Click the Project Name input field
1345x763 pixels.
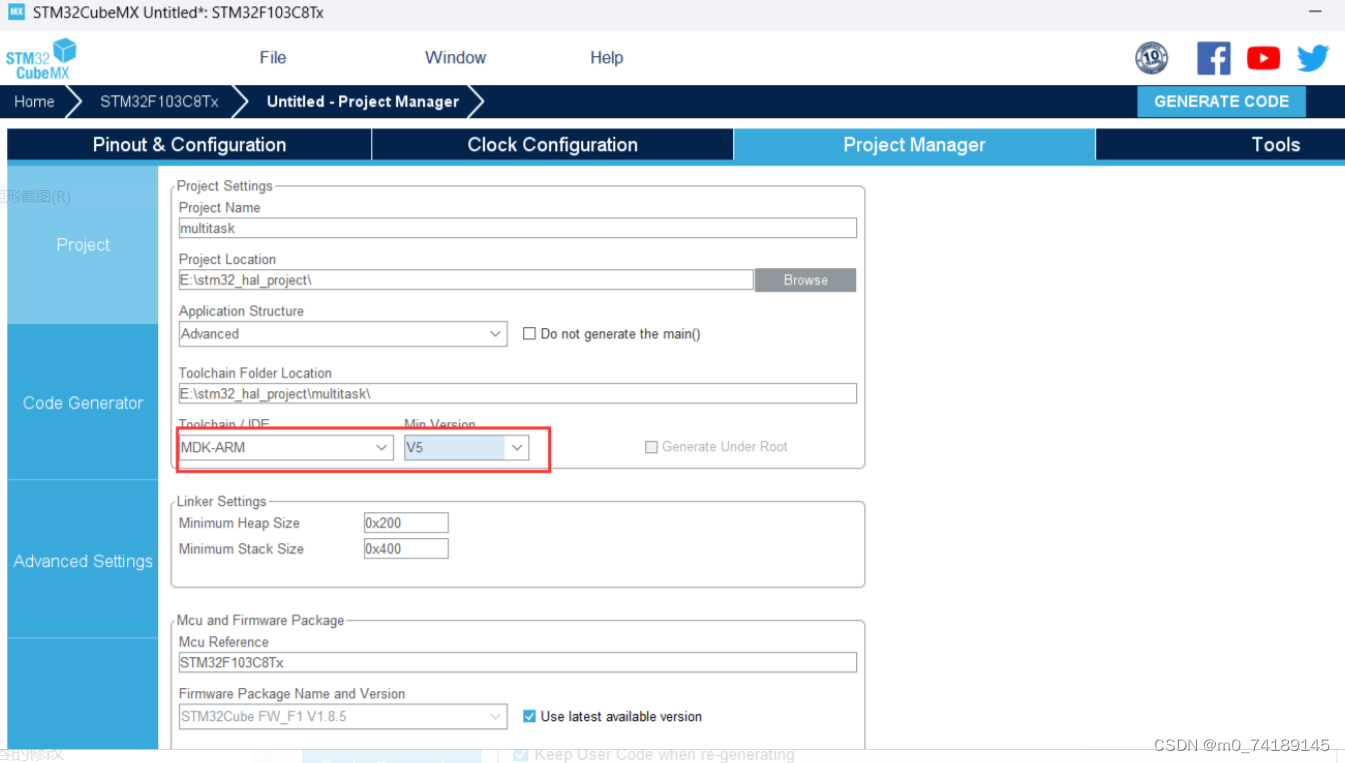(518, 228)
